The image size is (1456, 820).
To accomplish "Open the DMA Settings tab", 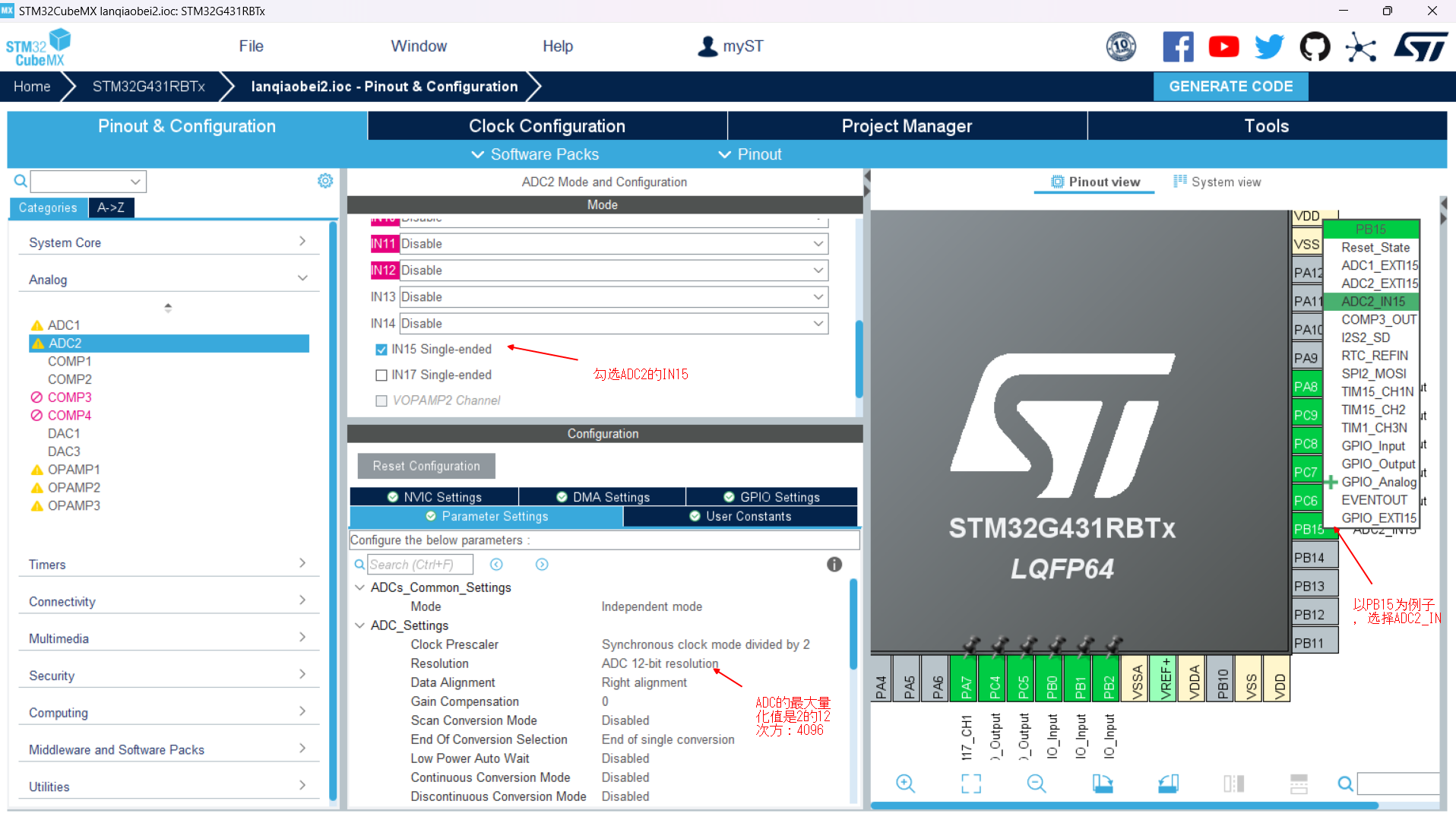I will pos(603,497).
